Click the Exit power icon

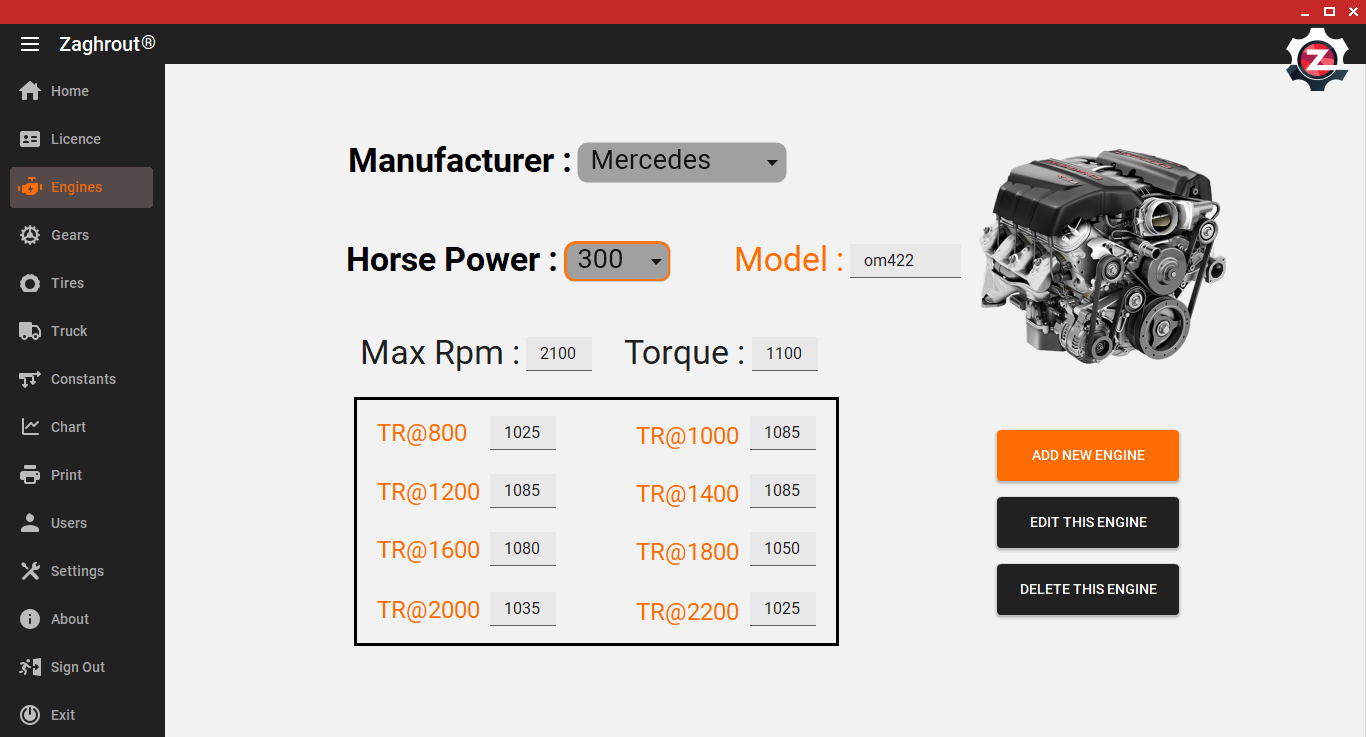click(30, 715)
